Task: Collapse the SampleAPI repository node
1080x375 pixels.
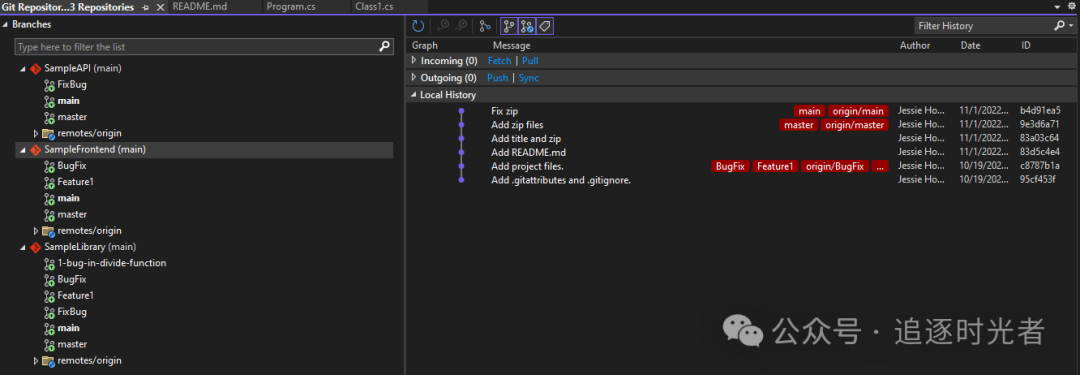Action: (23, 69)
